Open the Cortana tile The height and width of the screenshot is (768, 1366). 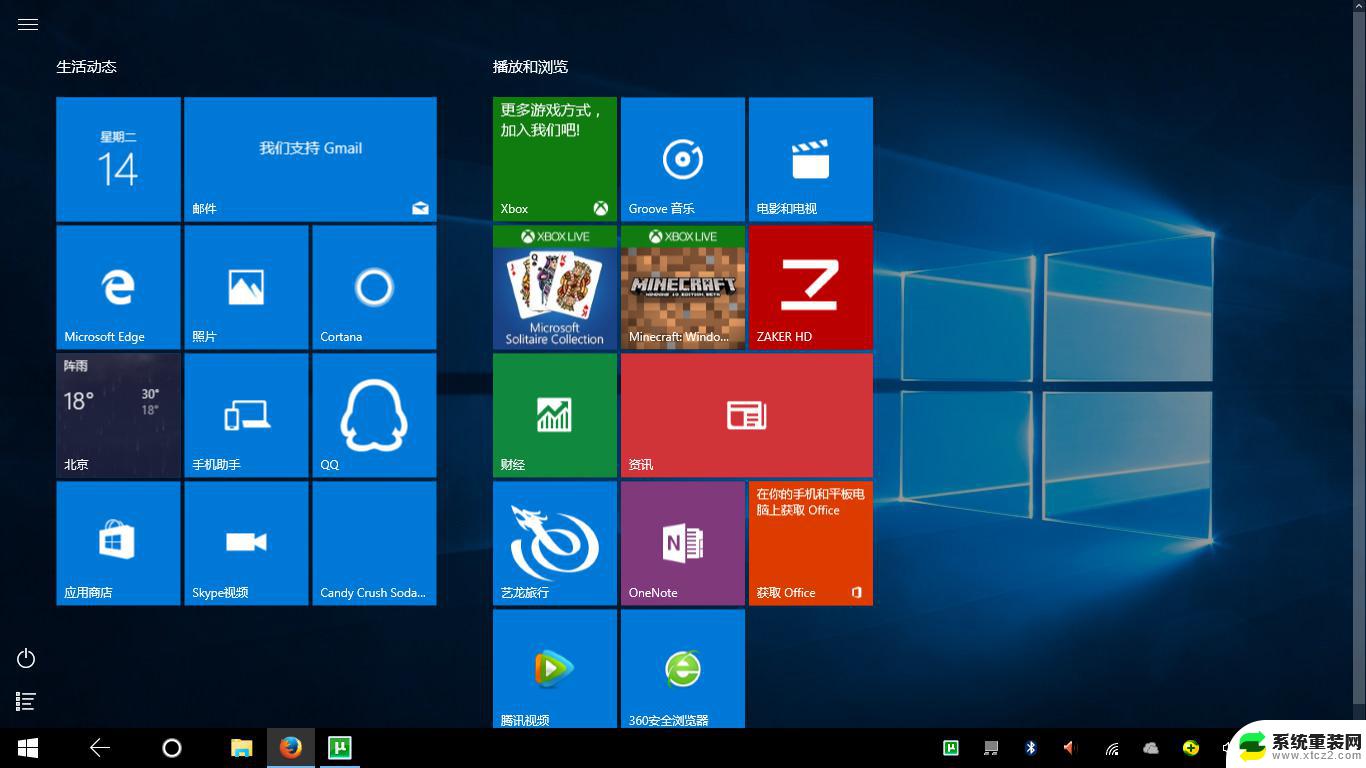coord(374,287)
